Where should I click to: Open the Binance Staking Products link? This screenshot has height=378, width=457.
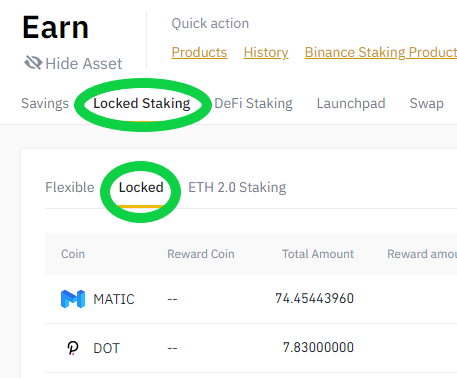tap(381, 52)
